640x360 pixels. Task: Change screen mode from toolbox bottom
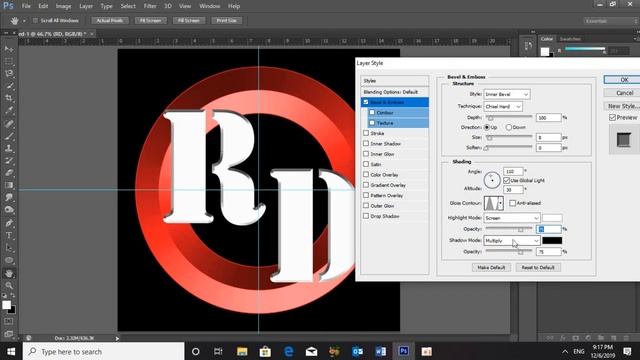9,334
